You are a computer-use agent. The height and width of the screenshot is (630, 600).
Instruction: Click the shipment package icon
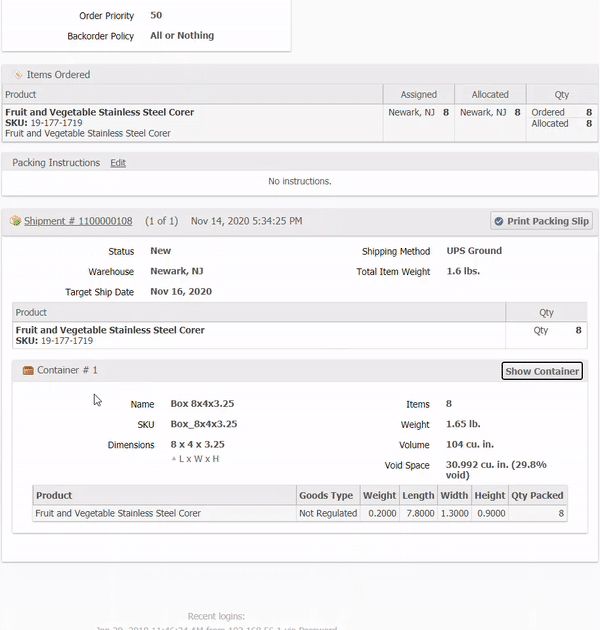[15, 221]
